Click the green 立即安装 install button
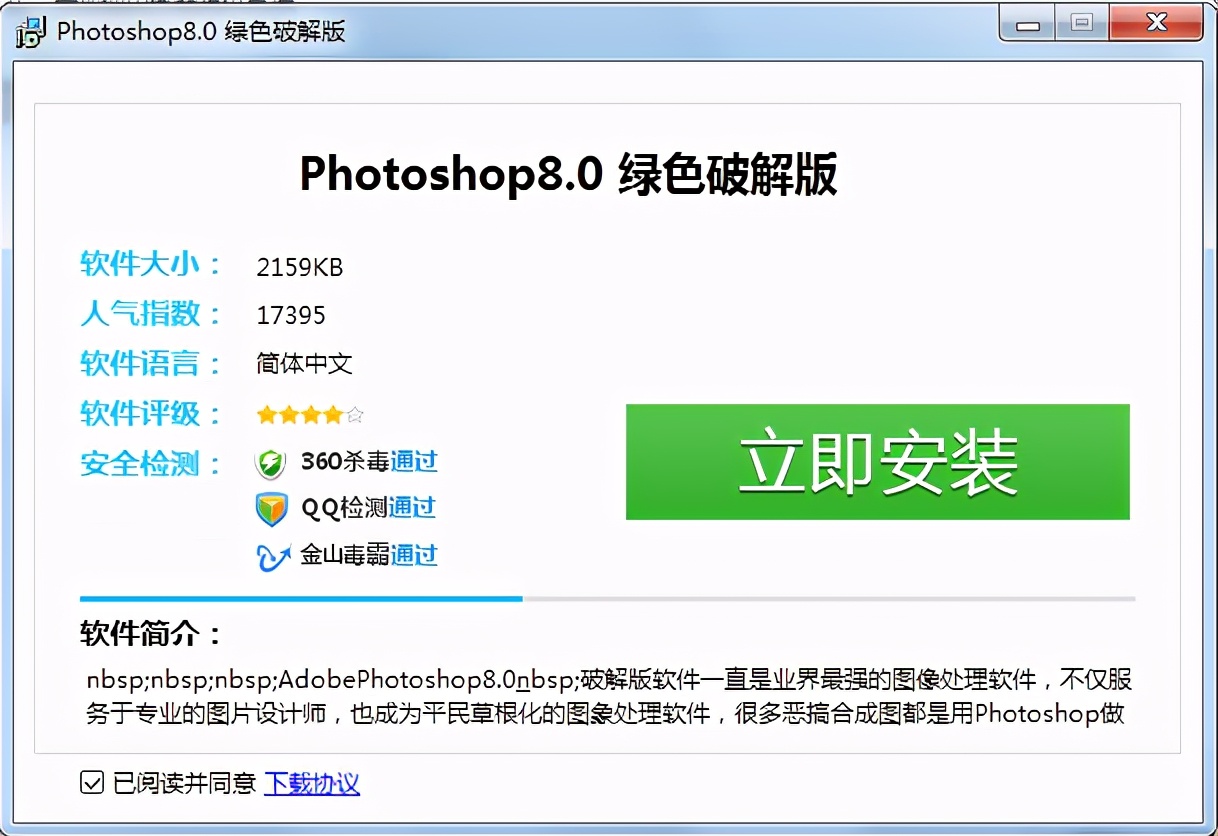The image size is (1218, 836). [877, 462]
